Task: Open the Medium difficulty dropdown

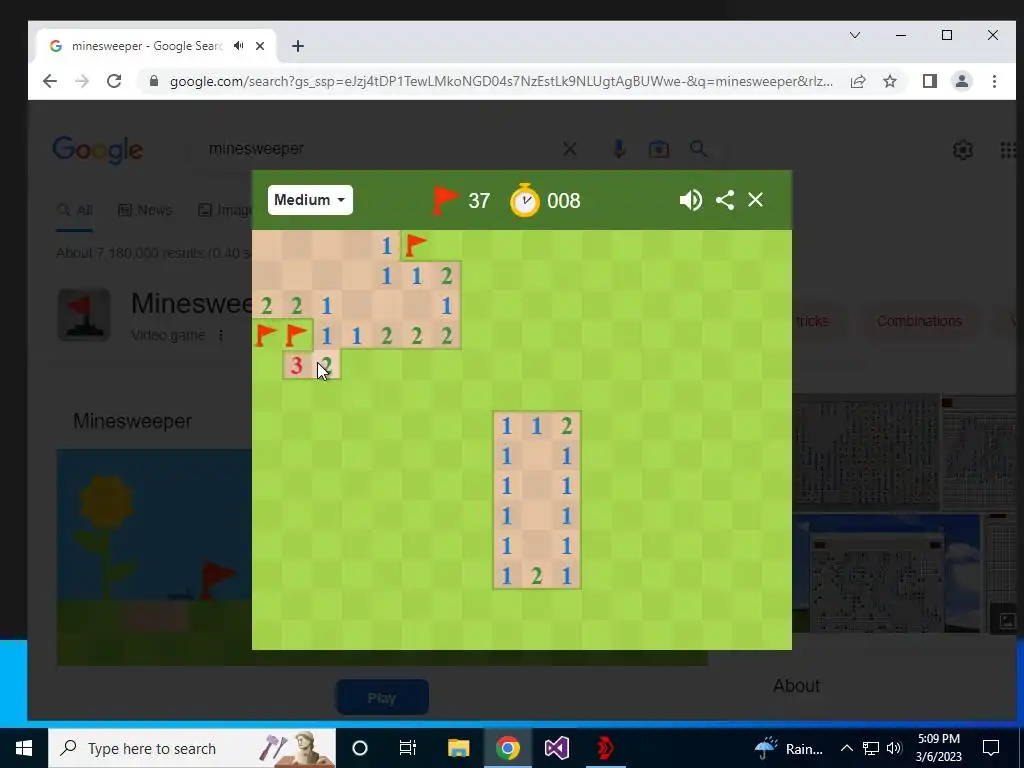Action: coord(310,200)
